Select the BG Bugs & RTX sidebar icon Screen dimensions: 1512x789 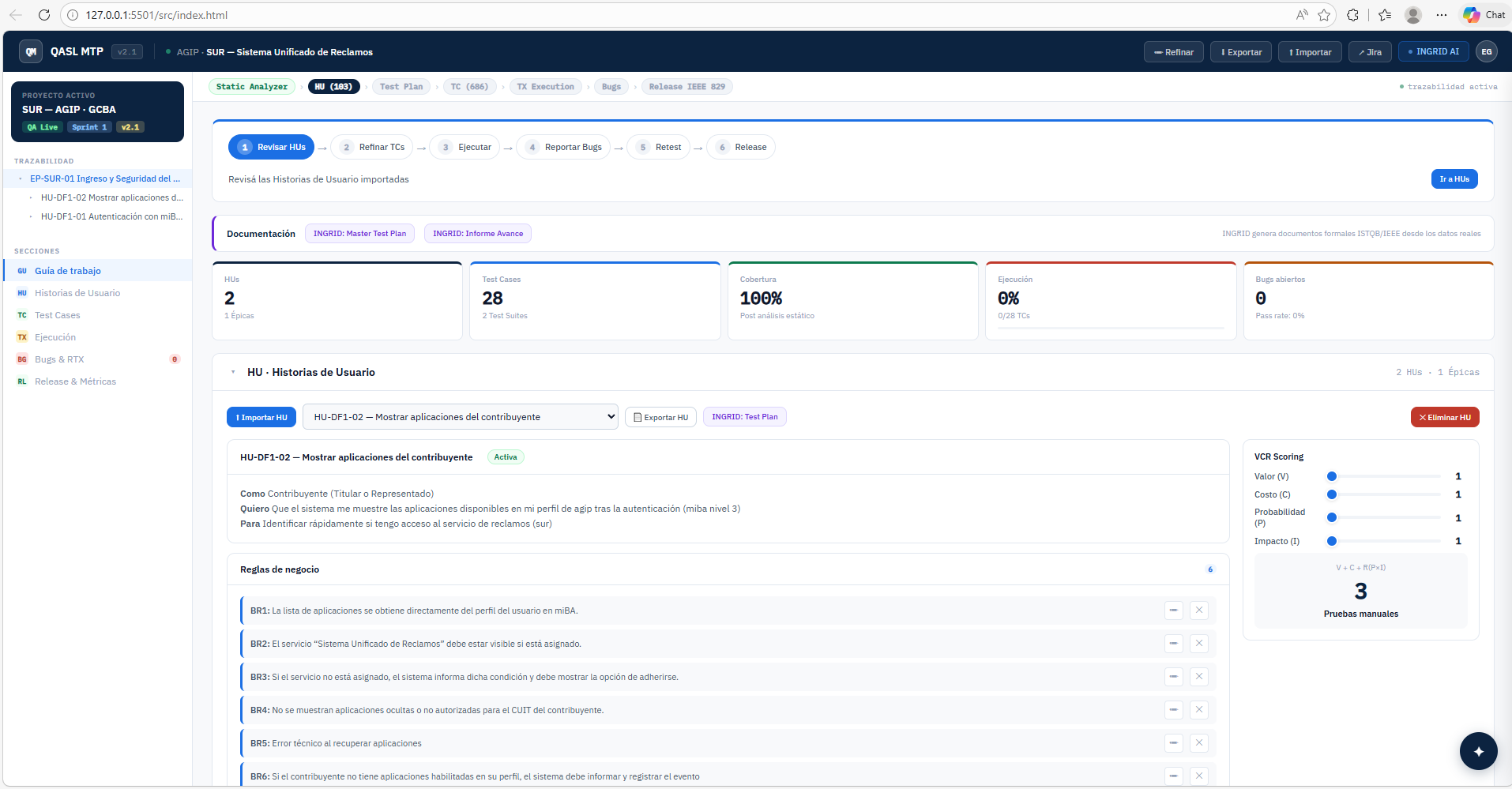[21, 359]
